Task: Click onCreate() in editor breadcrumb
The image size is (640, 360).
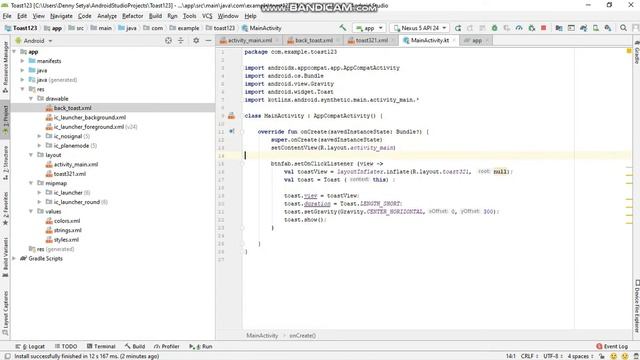Action: [302, 336]
